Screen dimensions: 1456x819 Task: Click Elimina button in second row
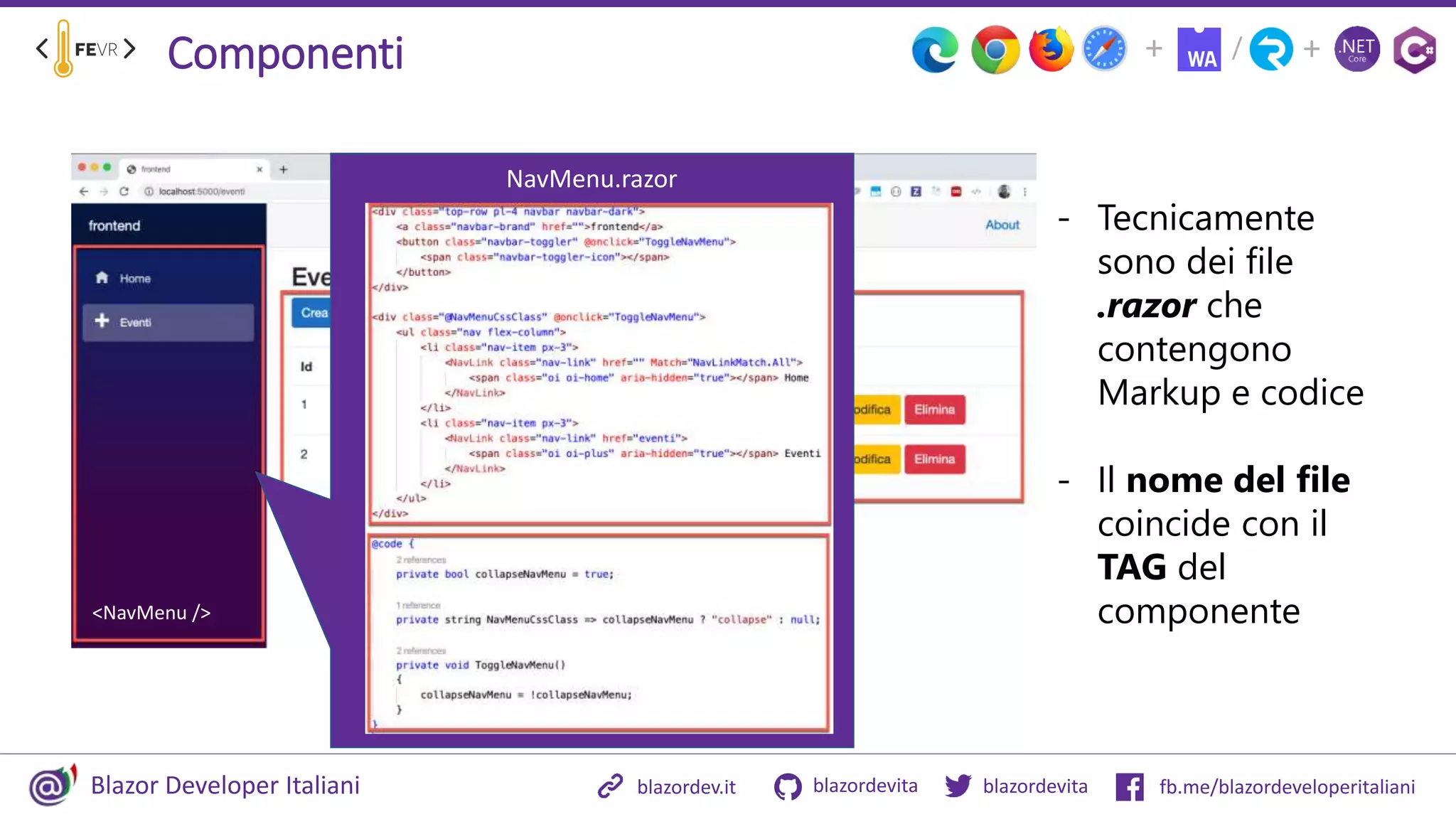coord(935,459)
